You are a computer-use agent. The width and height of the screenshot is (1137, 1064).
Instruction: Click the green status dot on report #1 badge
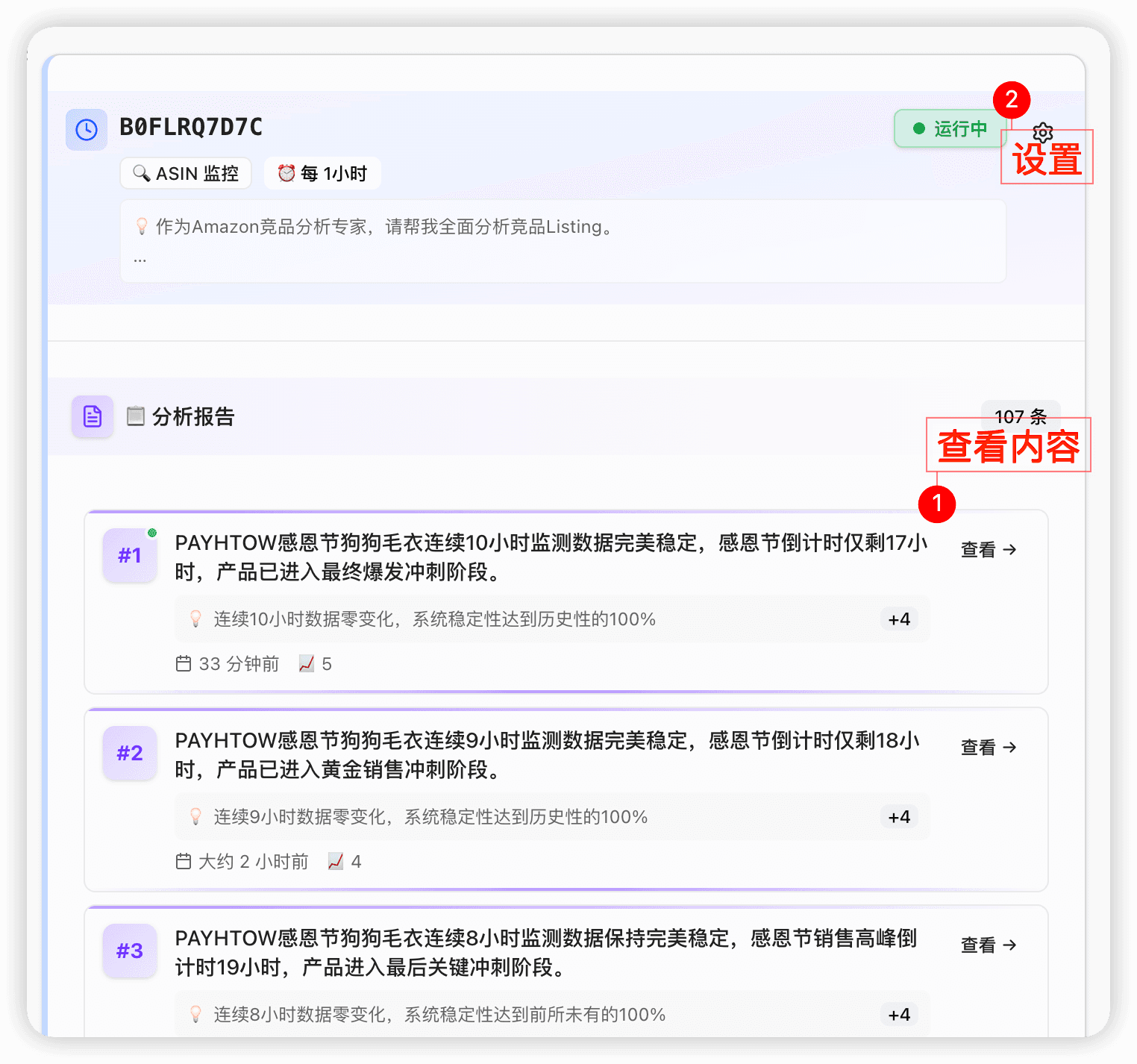154,532
